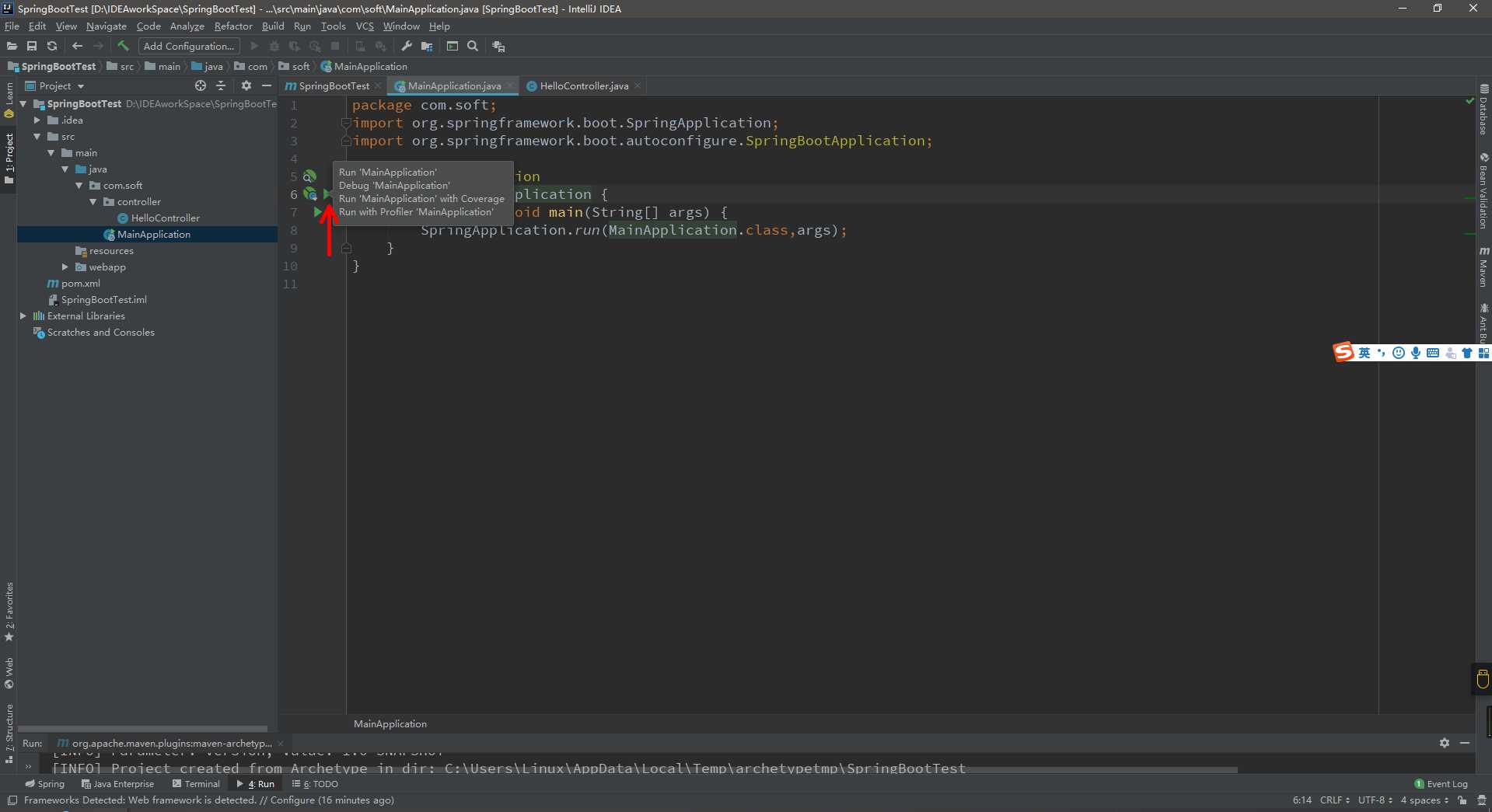1492x812 pixels.
Task: Click the Synchronize refresh toolbar icon
Action: 52,47
